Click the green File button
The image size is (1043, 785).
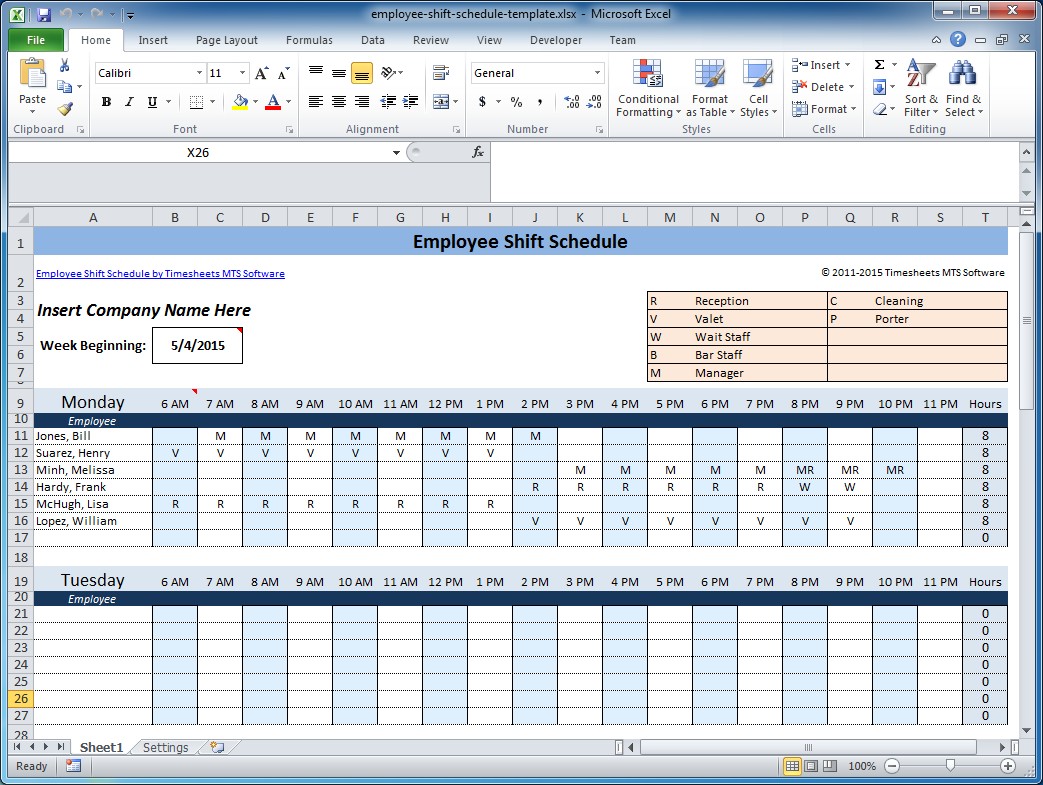tap(36, 40)
